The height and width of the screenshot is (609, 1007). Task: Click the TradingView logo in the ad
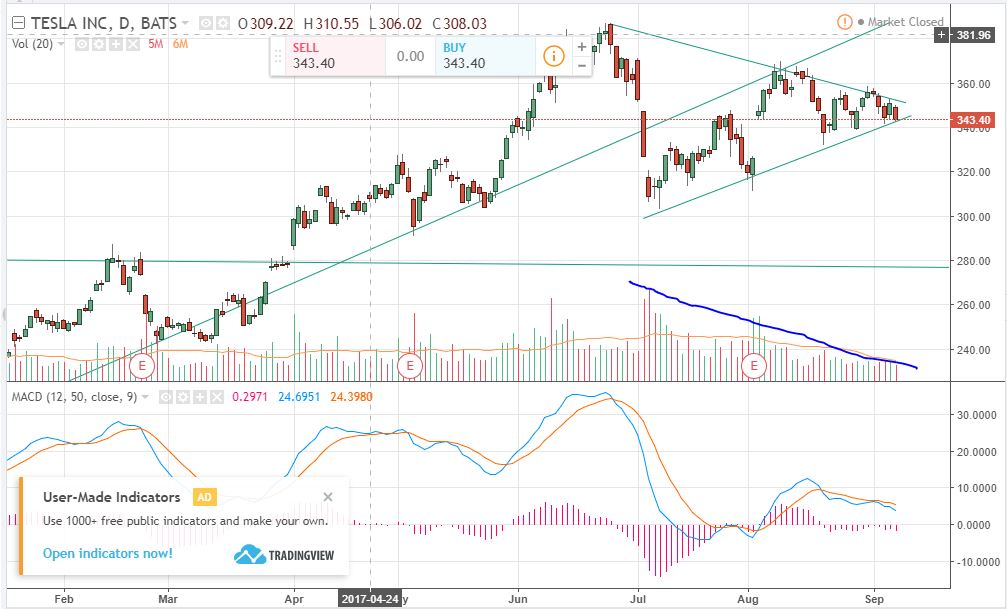[284, 554]
